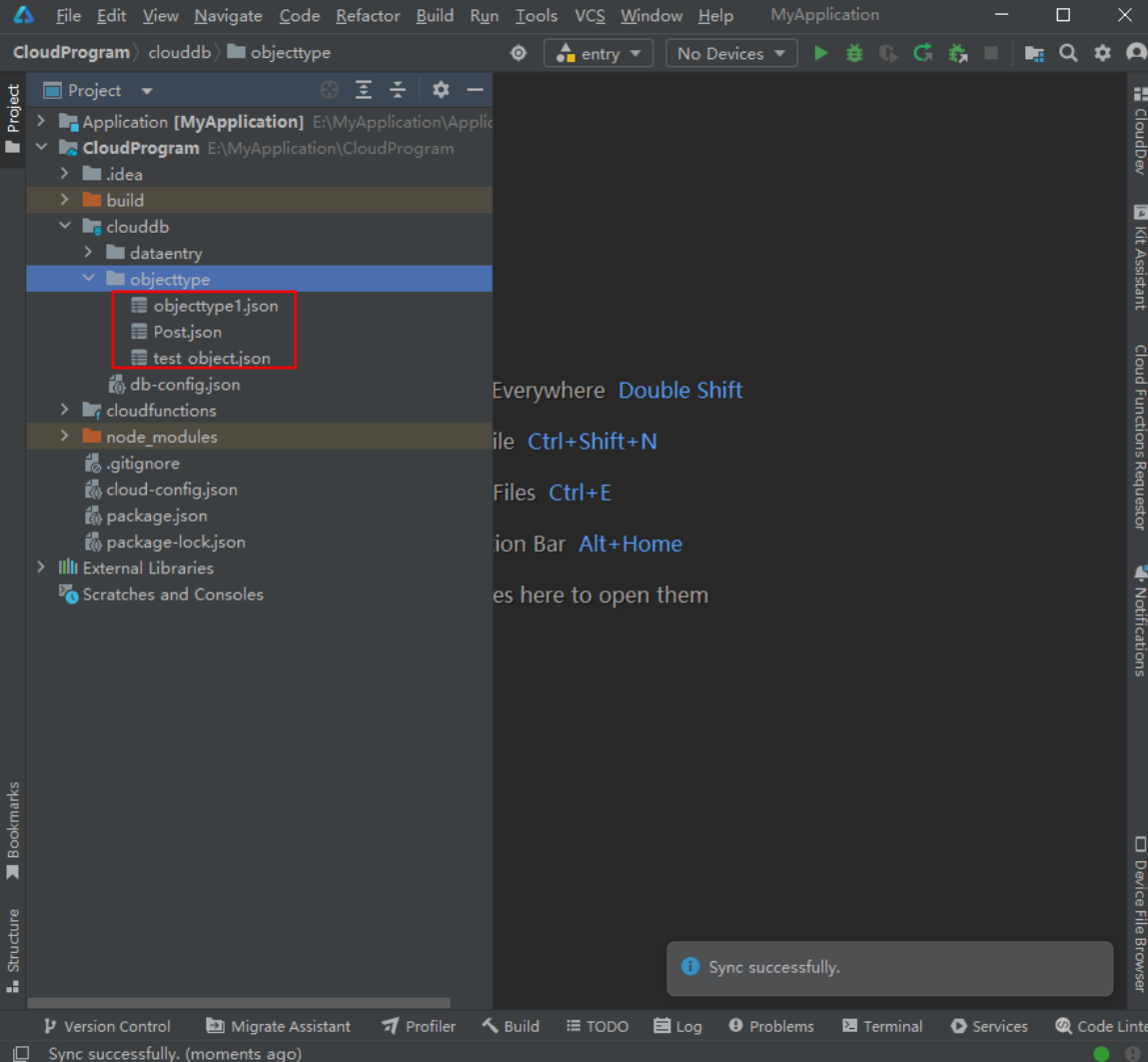Open the TODO tool window

597,1026
